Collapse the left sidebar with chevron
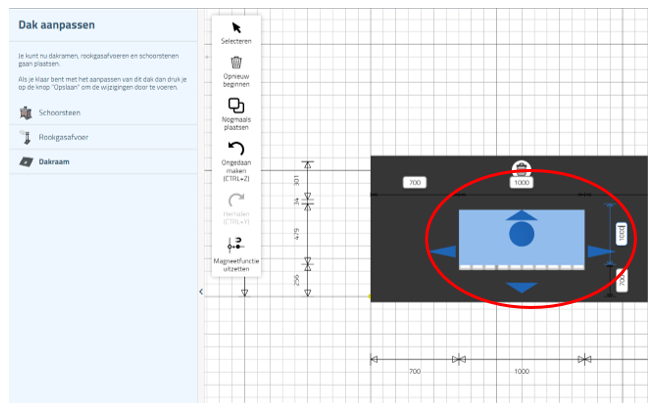 tap(201, 291)
